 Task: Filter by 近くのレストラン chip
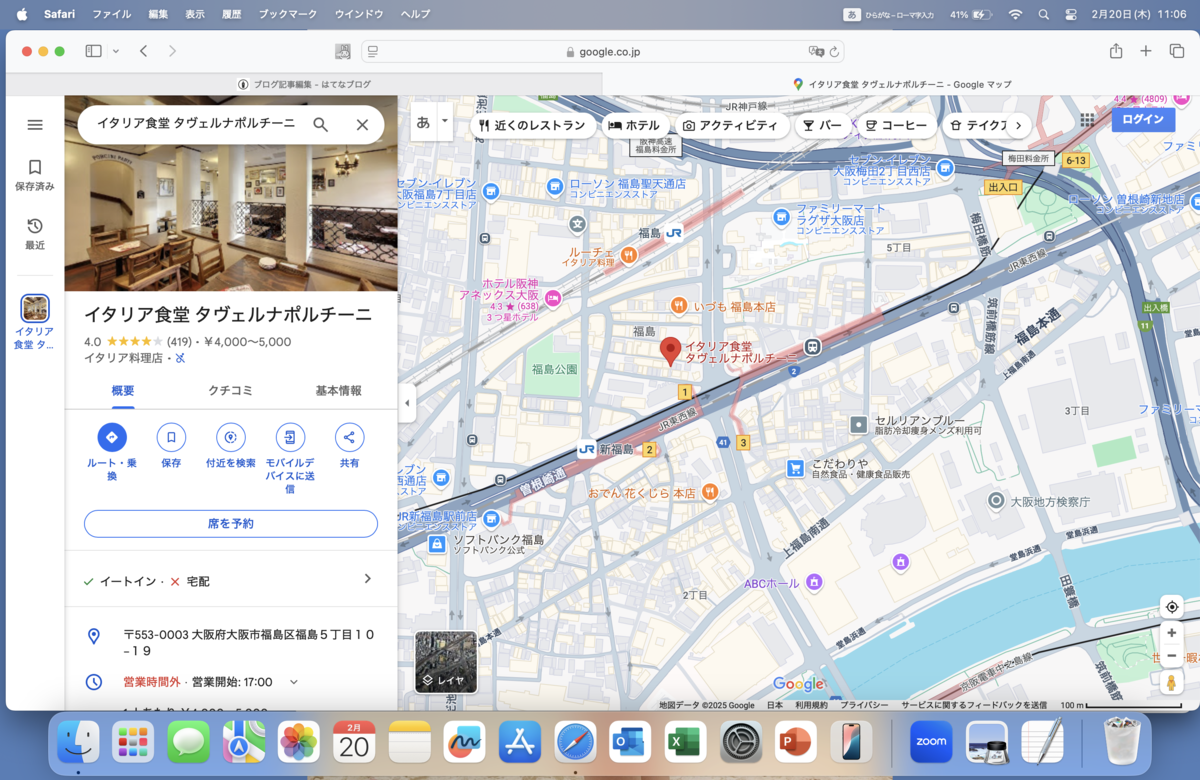pyautogui.click(x=531, y=125)
